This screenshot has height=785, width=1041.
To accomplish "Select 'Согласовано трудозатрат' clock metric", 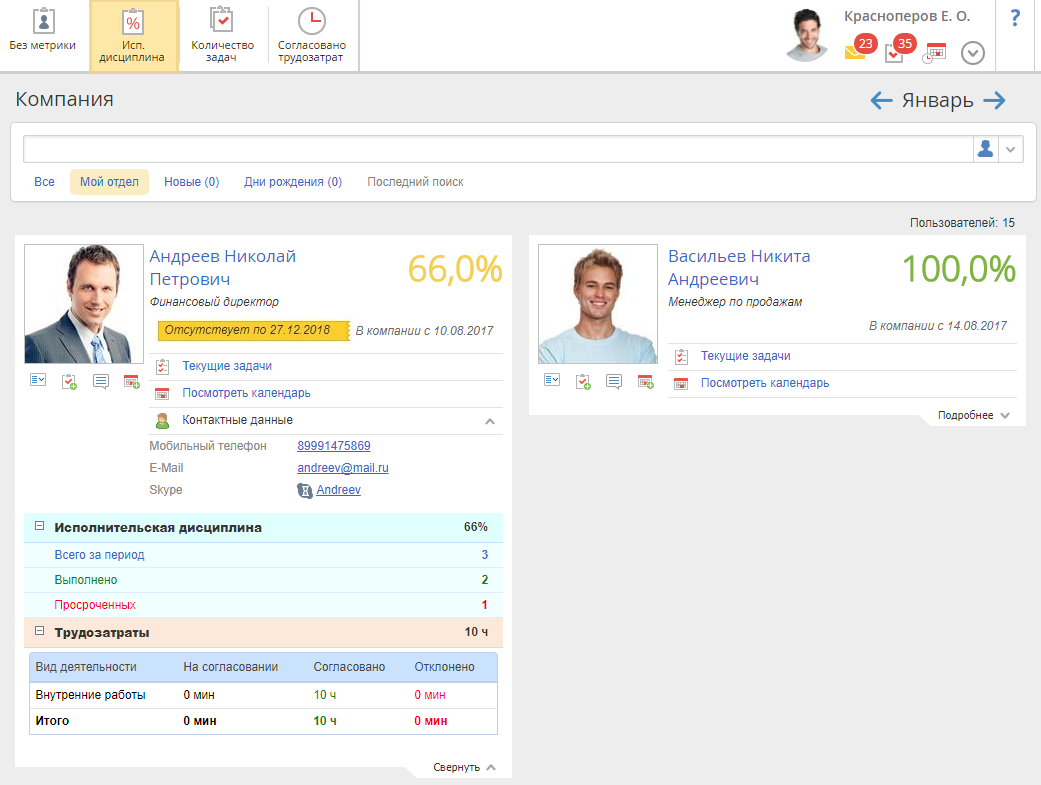I will [311, 22].
